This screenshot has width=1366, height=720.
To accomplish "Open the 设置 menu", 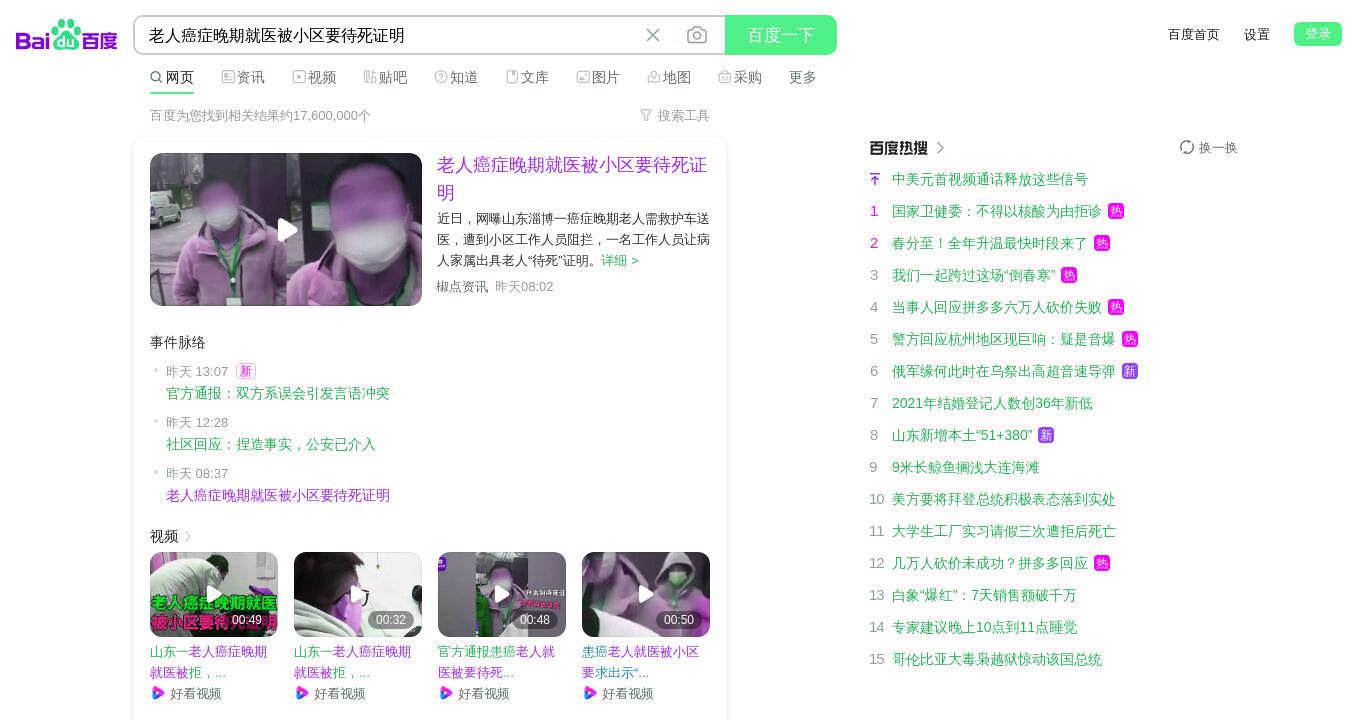I will click(1257, 34).
